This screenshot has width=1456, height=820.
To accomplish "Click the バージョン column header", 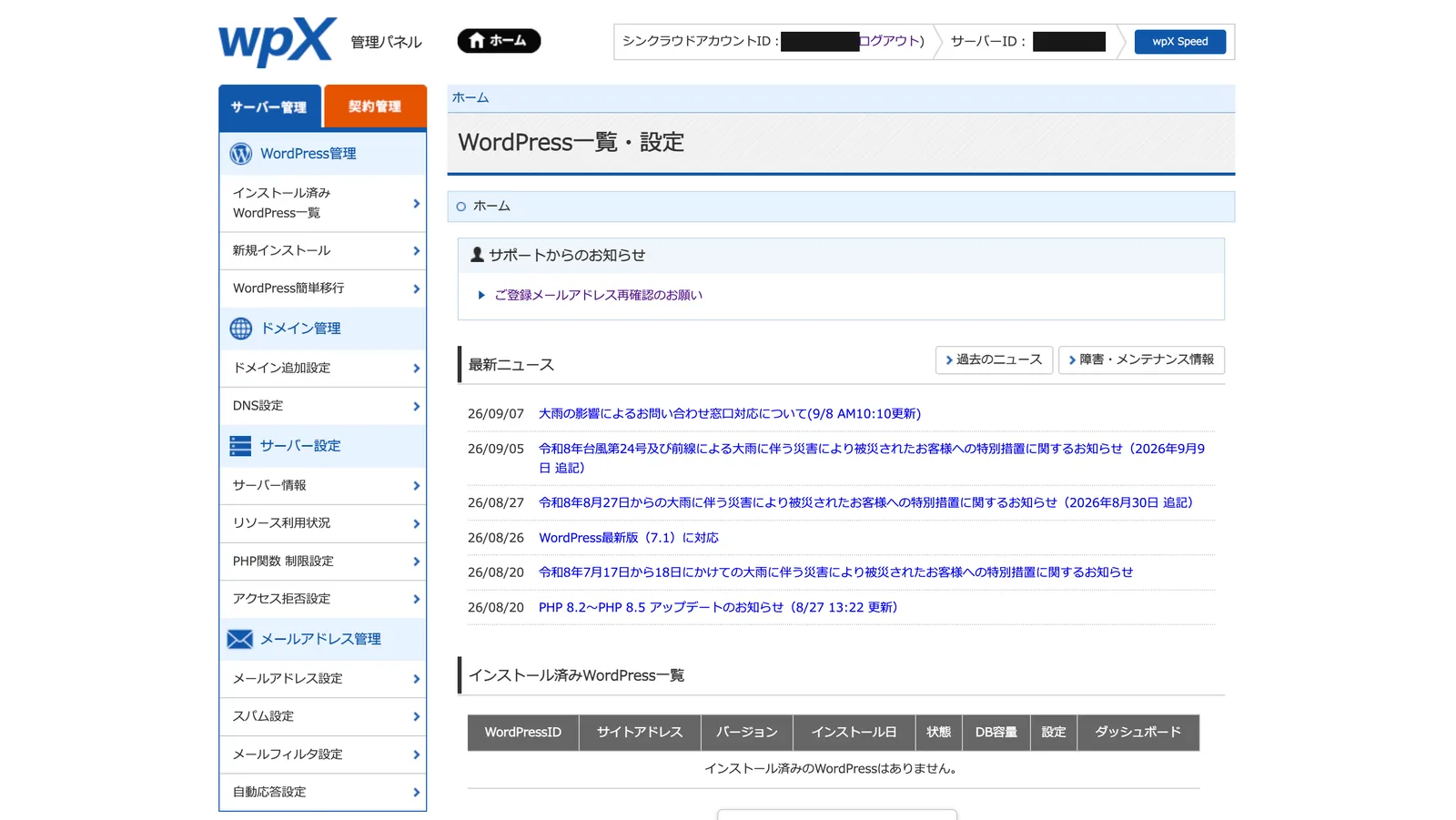I will pyautogui.click(x=747, y=733).
